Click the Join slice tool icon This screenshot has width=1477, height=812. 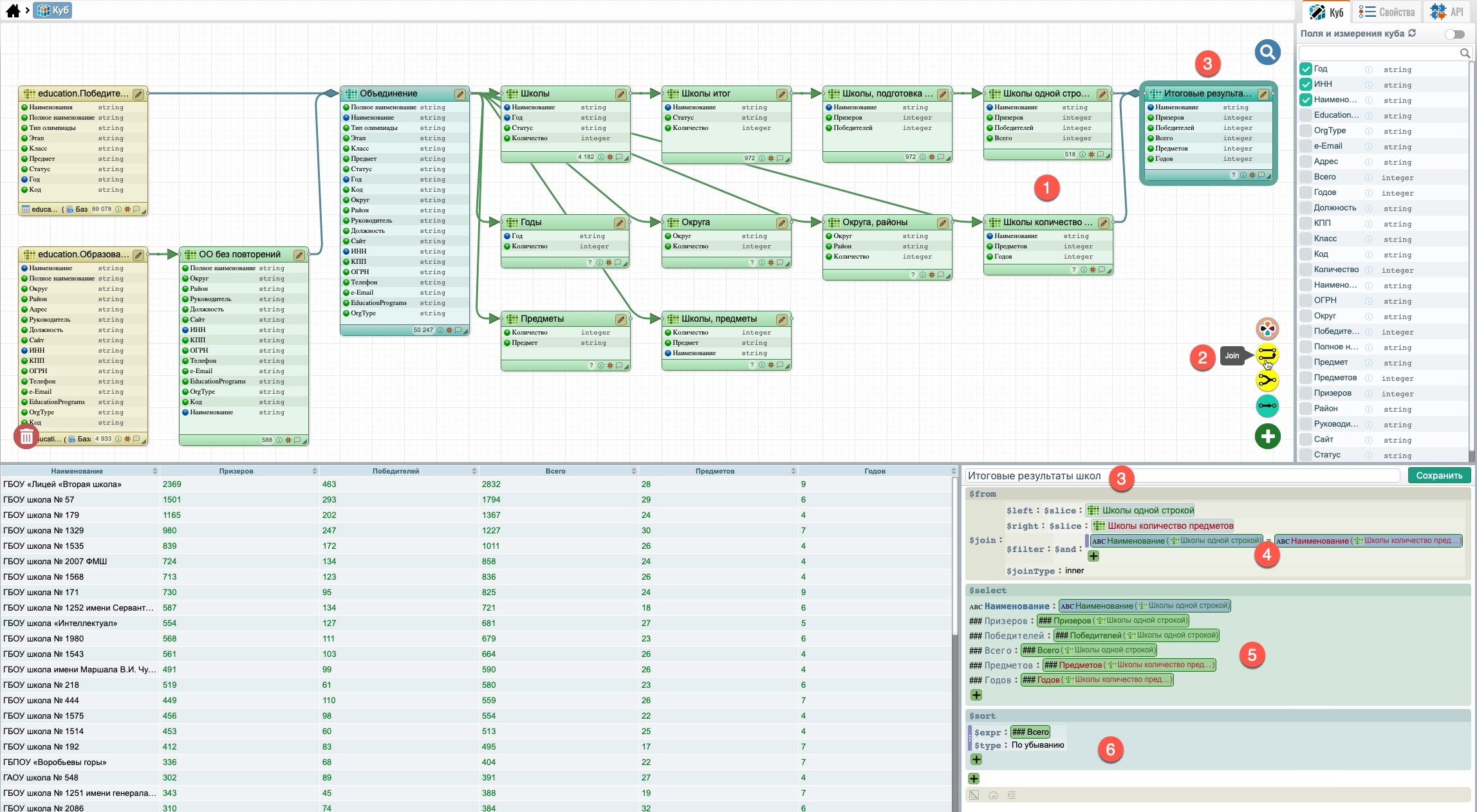1267,355
